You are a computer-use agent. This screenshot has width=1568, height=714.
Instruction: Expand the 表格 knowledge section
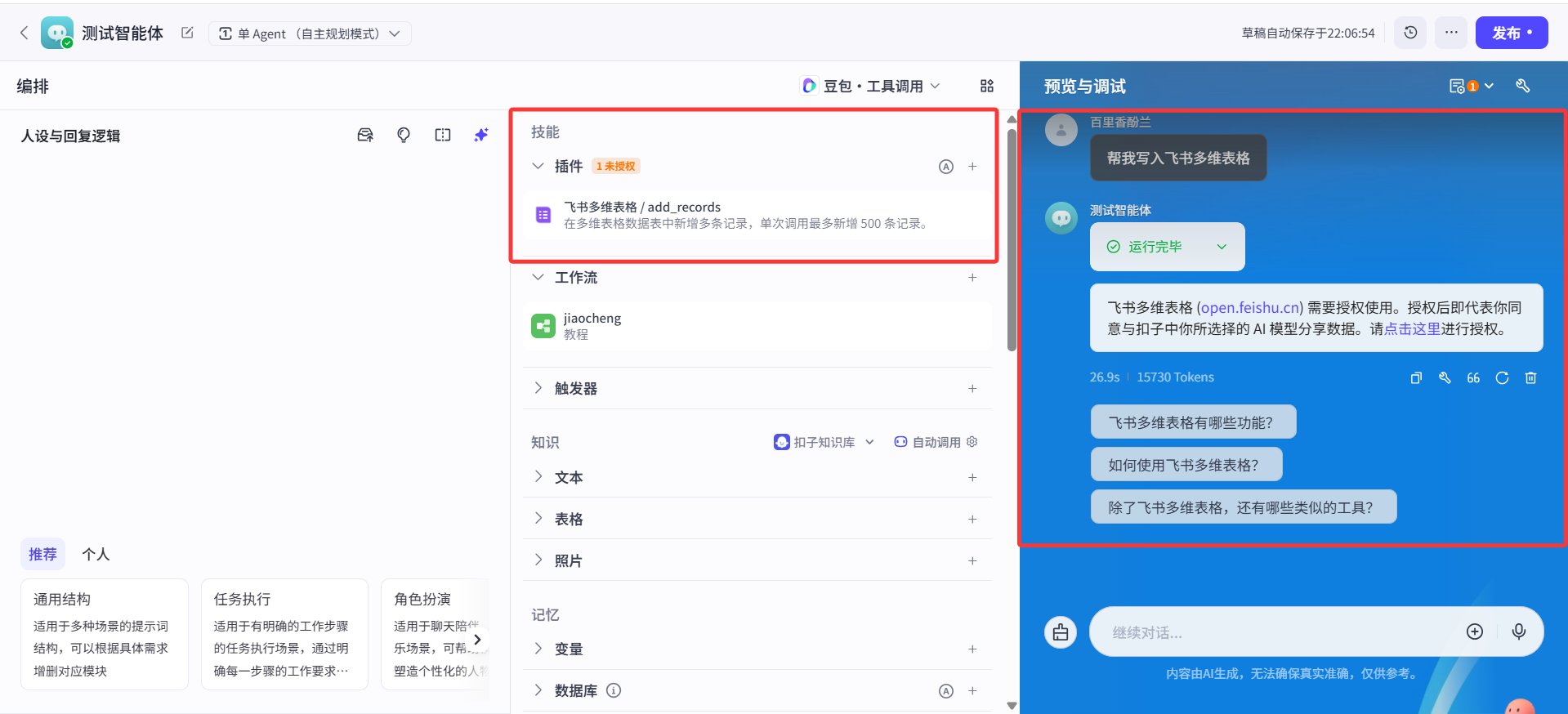click(538, 518)
